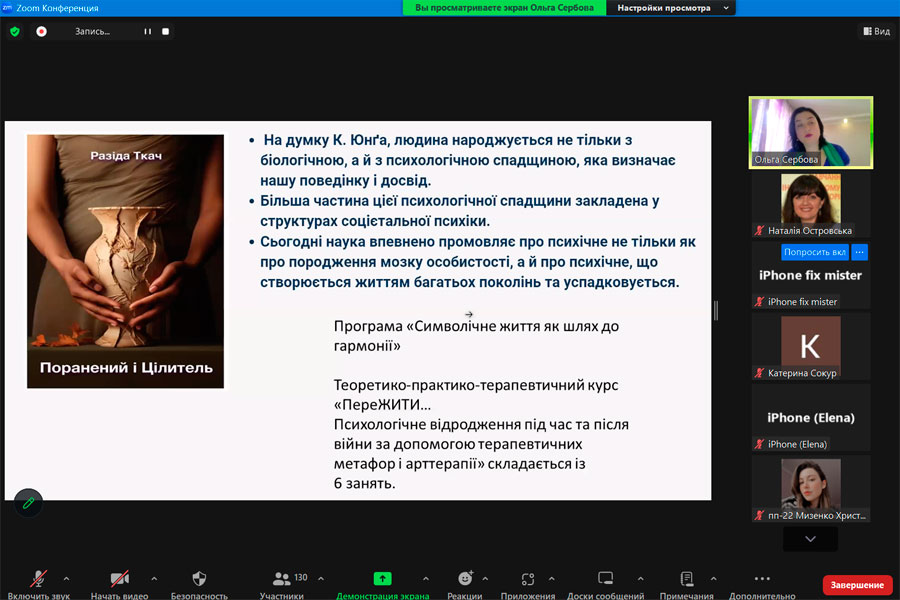Expand video options arrow beside camera
Image resolution: width=900 pixels, height=600 pixels.
point(154,579)
